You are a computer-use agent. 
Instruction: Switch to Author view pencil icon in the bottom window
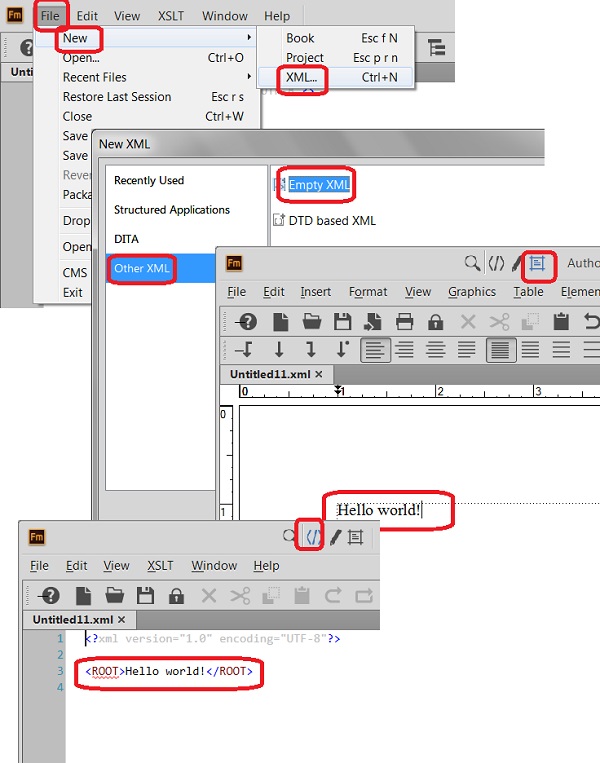(335, 537)
